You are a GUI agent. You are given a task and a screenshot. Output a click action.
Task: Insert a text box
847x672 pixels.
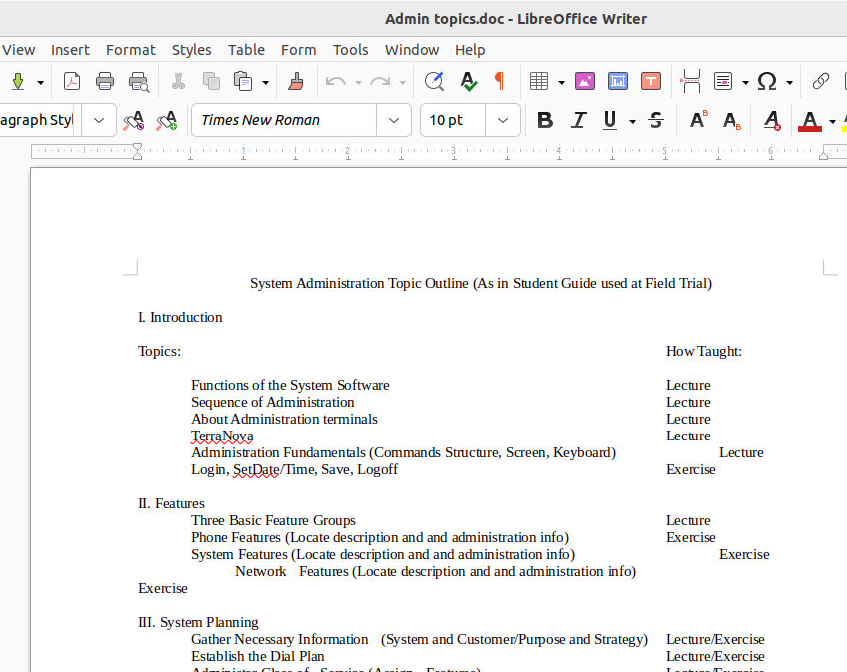(651, 81)
